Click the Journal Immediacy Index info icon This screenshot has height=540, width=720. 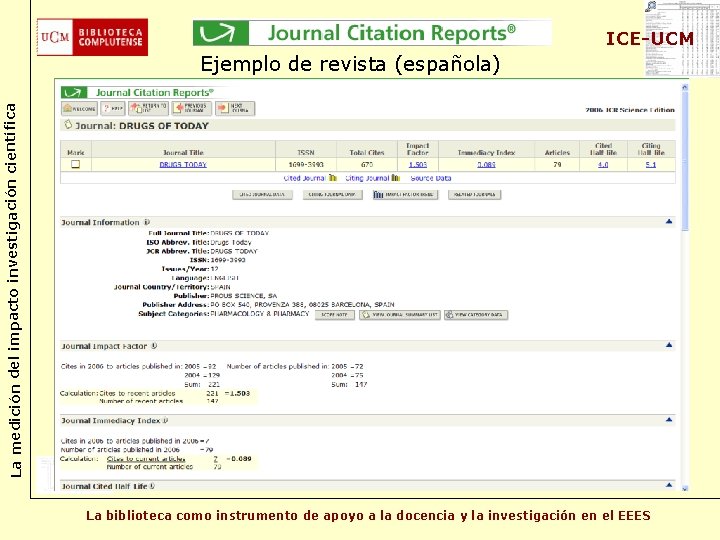[x=165, y=420]
